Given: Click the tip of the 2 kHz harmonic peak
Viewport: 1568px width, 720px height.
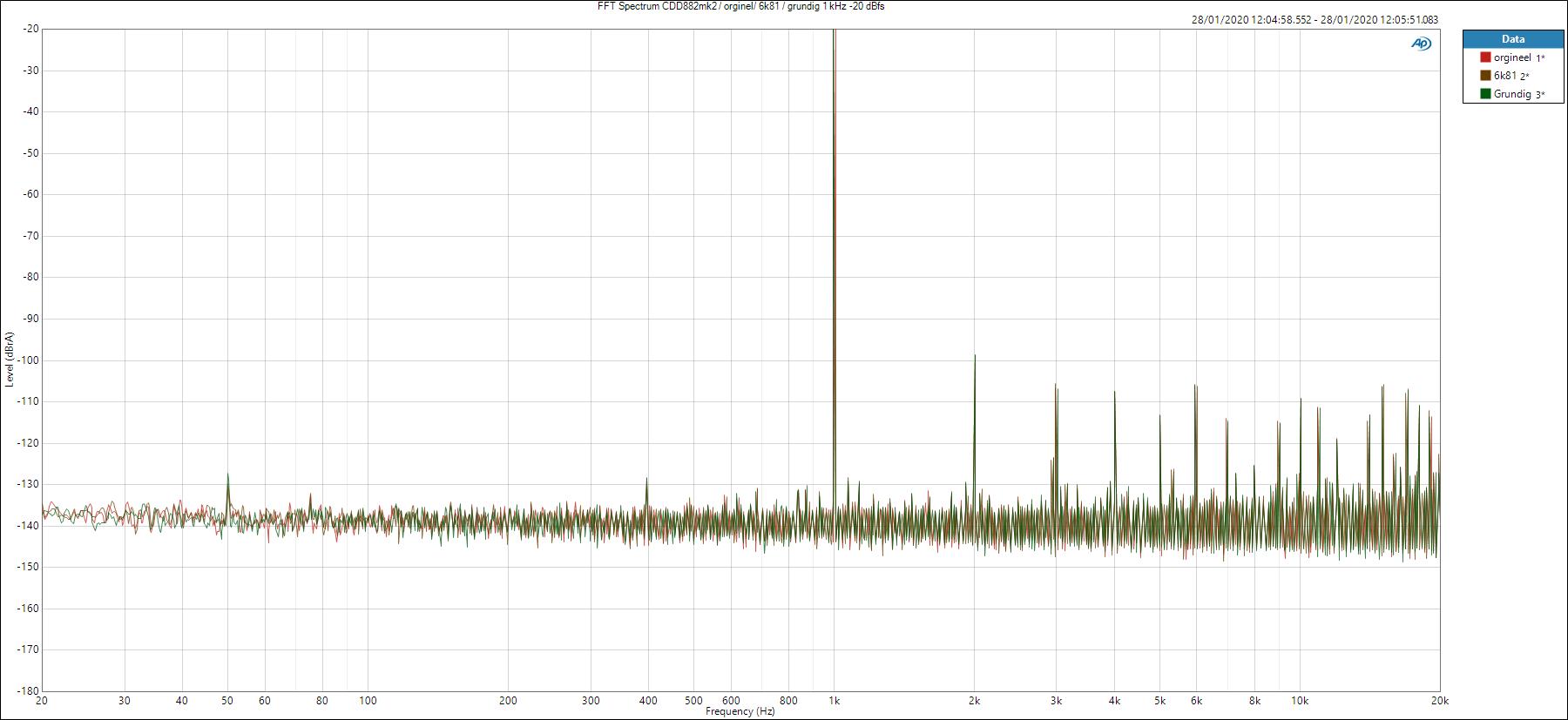Looking at the screenshot, I should point(975,355).
